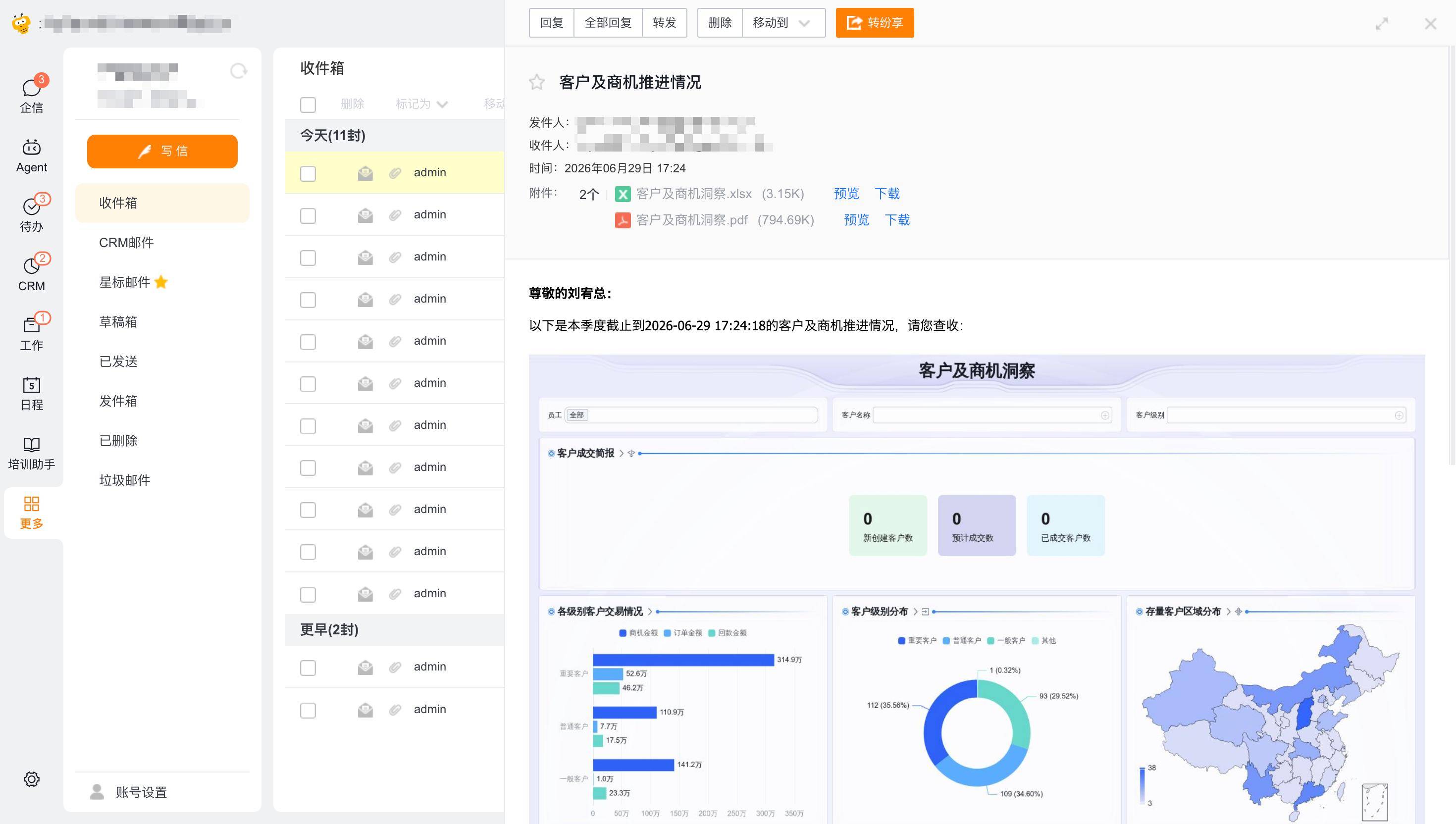Click the 全部回复 button
The width and height of the screenshot is (1456, 824).
(608, 23)
